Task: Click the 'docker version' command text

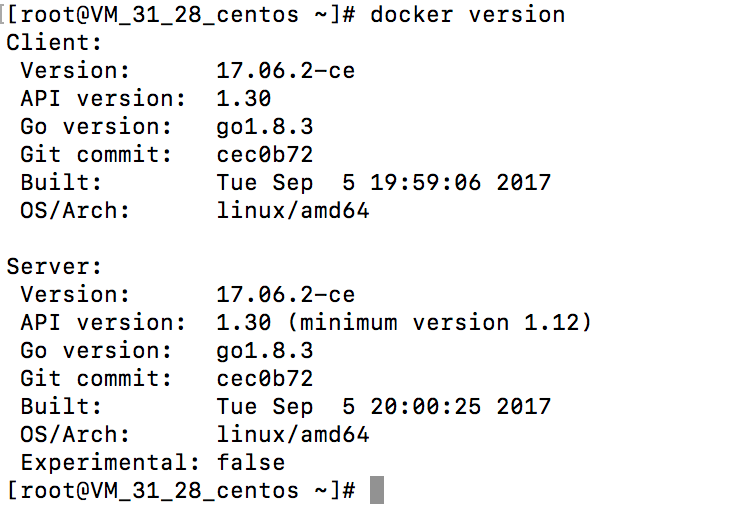Action: coord(468,15)
